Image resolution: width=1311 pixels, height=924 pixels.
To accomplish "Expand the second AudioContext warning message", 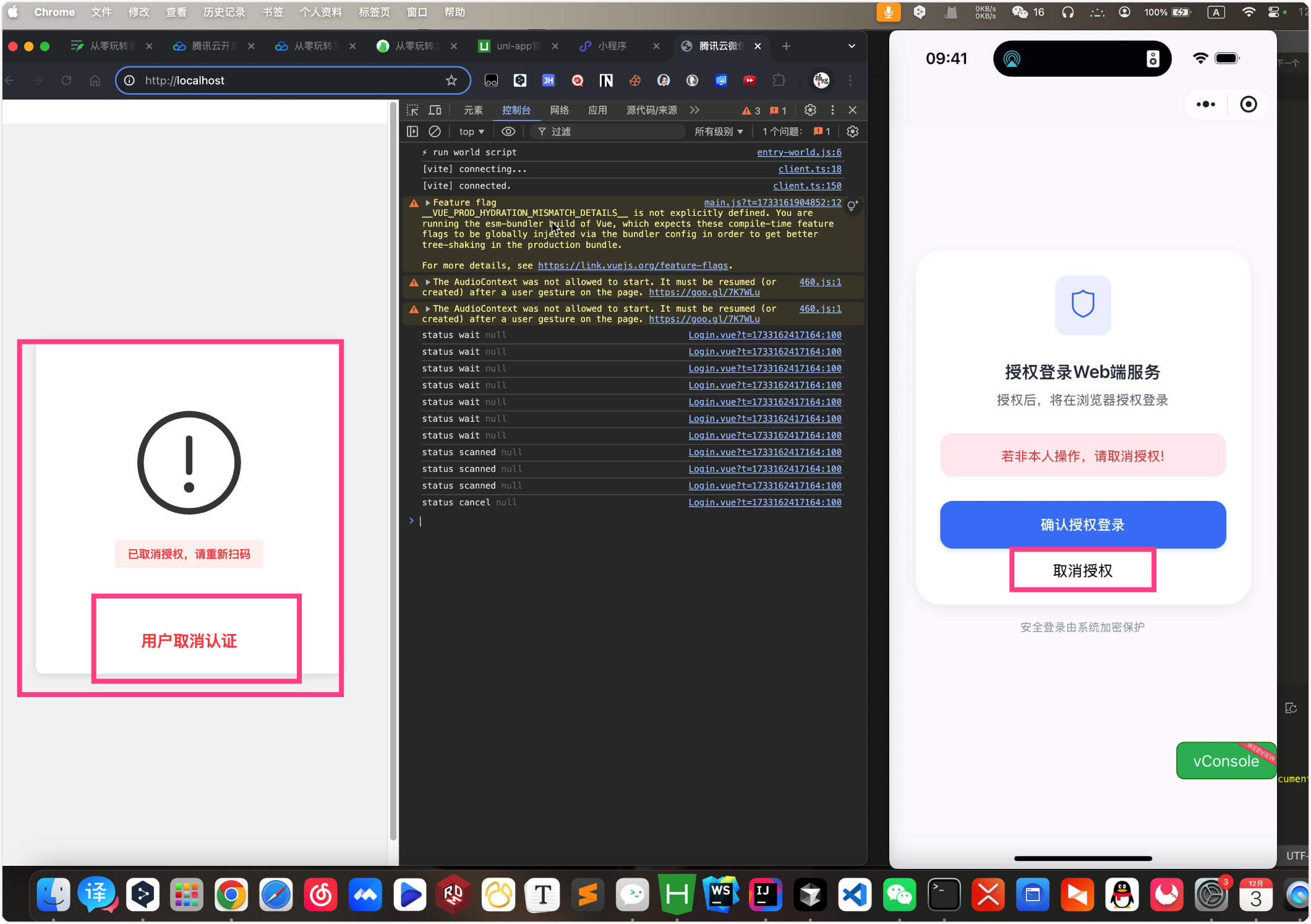I will coord(427,309).
